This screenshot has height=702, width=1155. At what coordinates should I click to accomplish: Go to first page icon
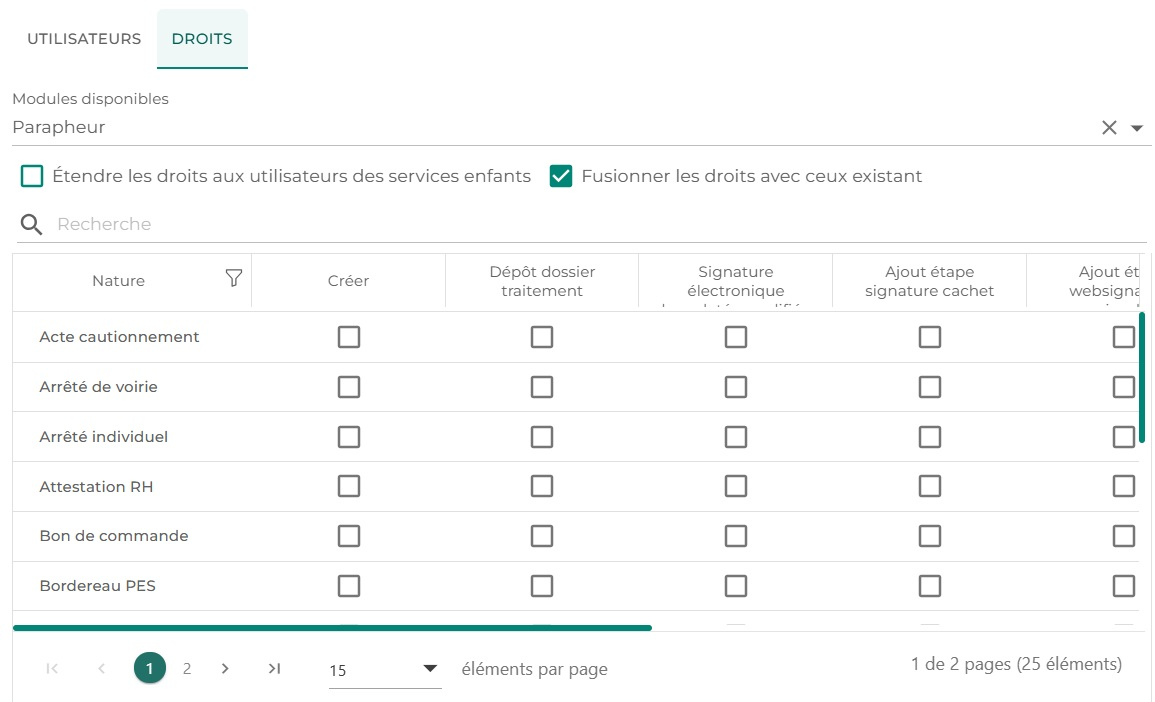click(52, 668)
